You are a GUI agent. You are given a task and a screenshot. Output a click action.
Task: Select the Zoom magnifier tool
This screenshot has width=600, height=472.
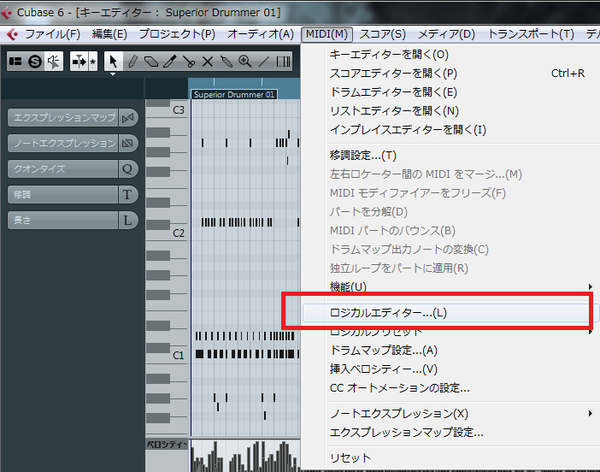(x=245, y=61)
